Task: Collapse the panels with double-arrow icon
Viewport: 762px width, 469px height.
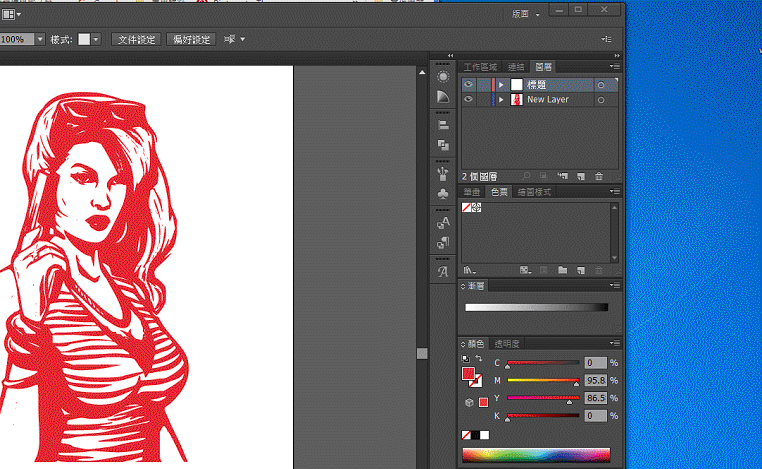Action: point(617,55)
